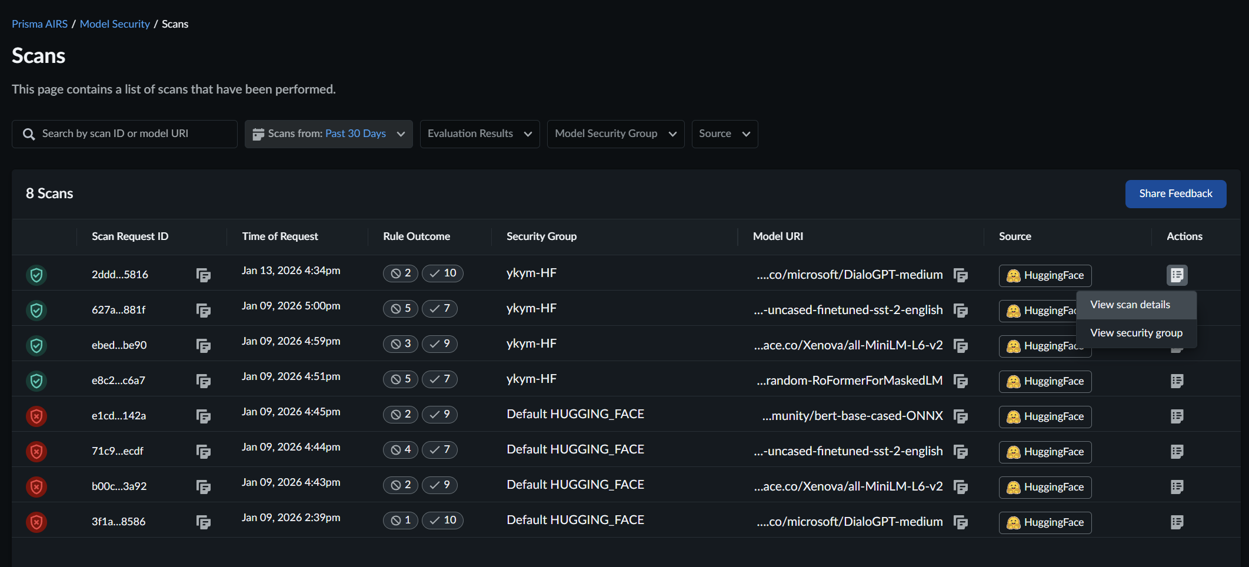The image size is (1249, 567).
Task: Copy model URI for bert-base-cased-ONNX
Action: pos(960,416)
